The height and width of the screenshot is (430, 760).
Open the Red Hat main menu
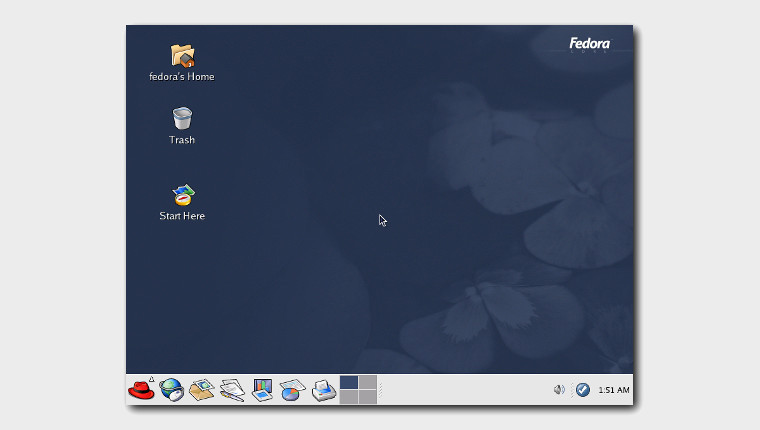tap(141, 390)
